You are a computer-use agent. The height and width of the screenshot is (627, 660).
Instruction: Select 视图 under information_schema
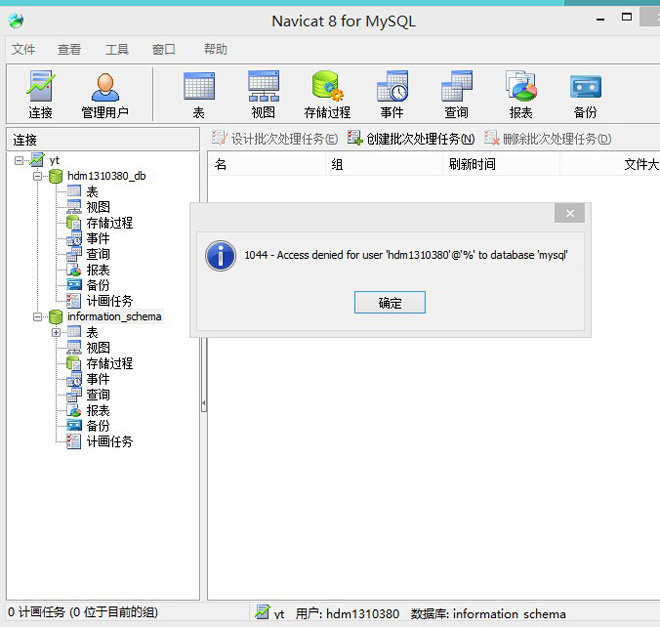[98, 348]
